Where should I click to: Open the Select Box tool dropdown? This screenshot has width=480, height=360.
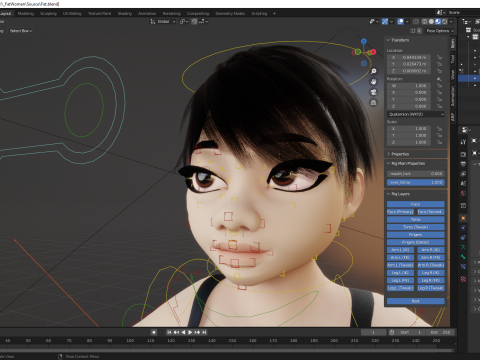click(21, 31)
